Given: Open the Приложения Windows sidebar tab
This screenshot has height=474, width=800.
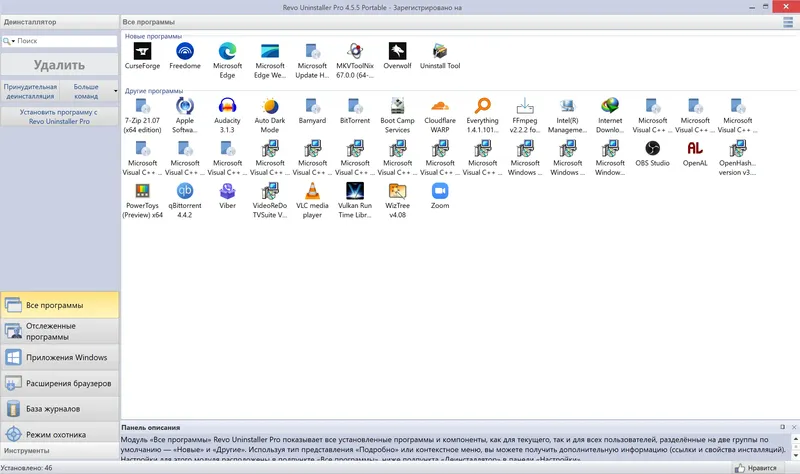Looking at the screenshot, I should click(x=60, y=357).
